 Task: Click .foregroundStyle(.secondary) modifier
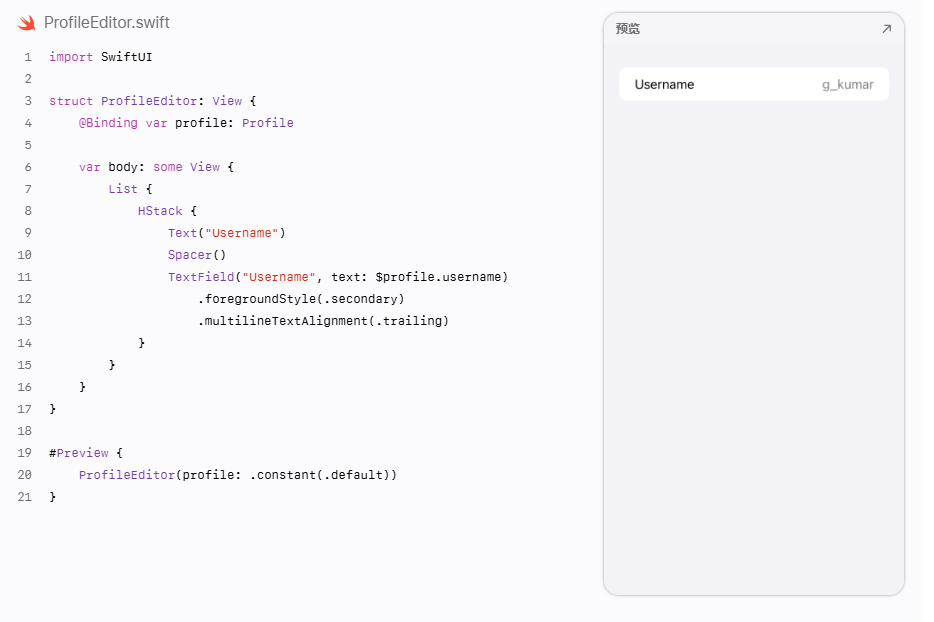pos(301,299)
